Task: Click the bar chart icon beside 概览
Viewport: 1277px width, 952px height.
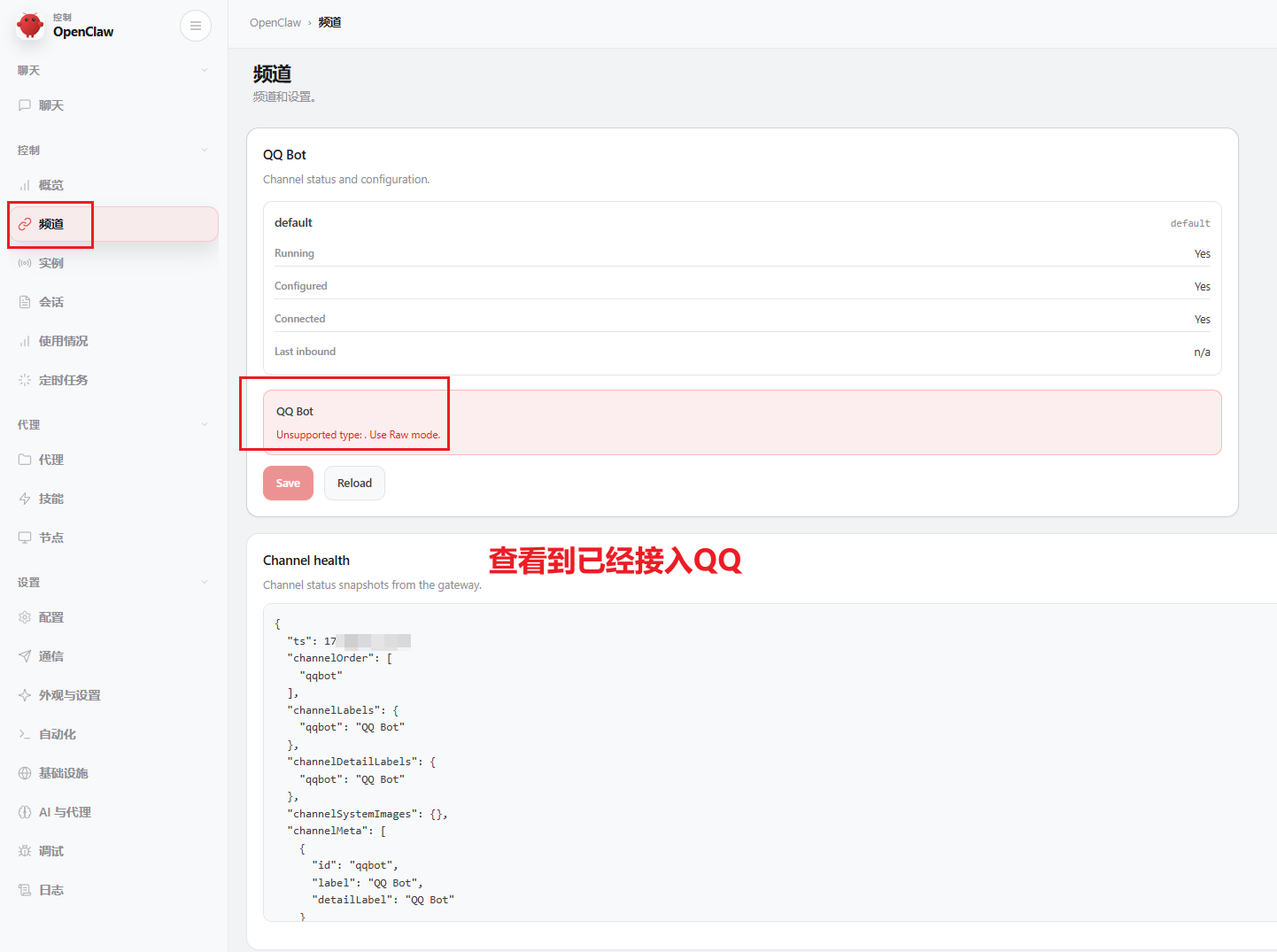Action: [25, 185]
